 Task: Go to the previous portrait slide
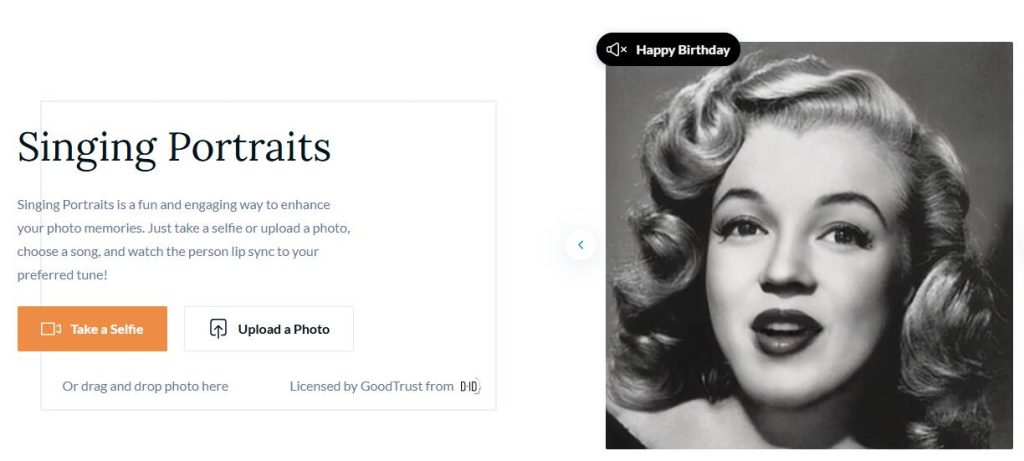580,244
